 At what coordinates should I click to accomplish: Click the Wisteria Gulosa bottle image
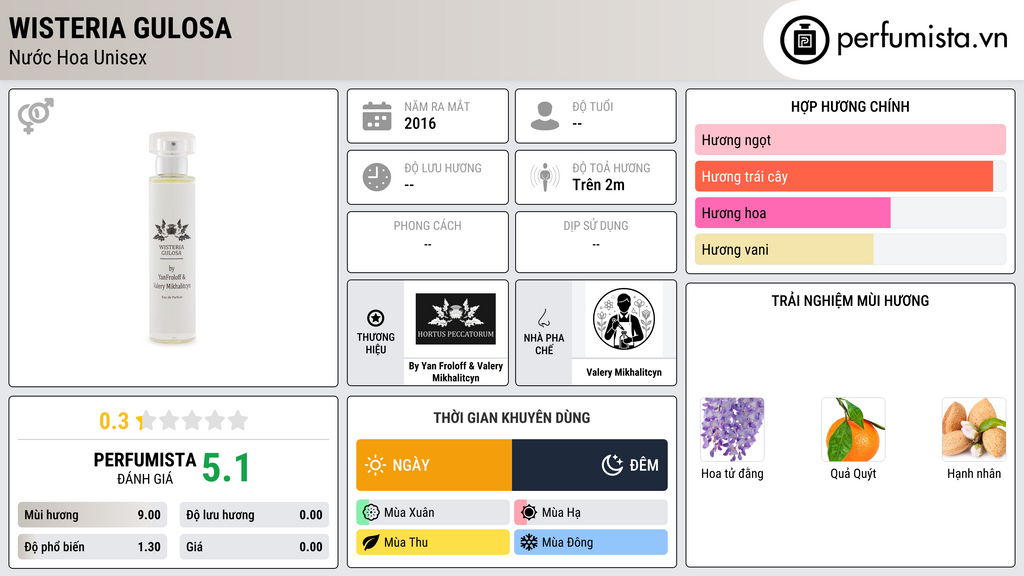(172, 238)
